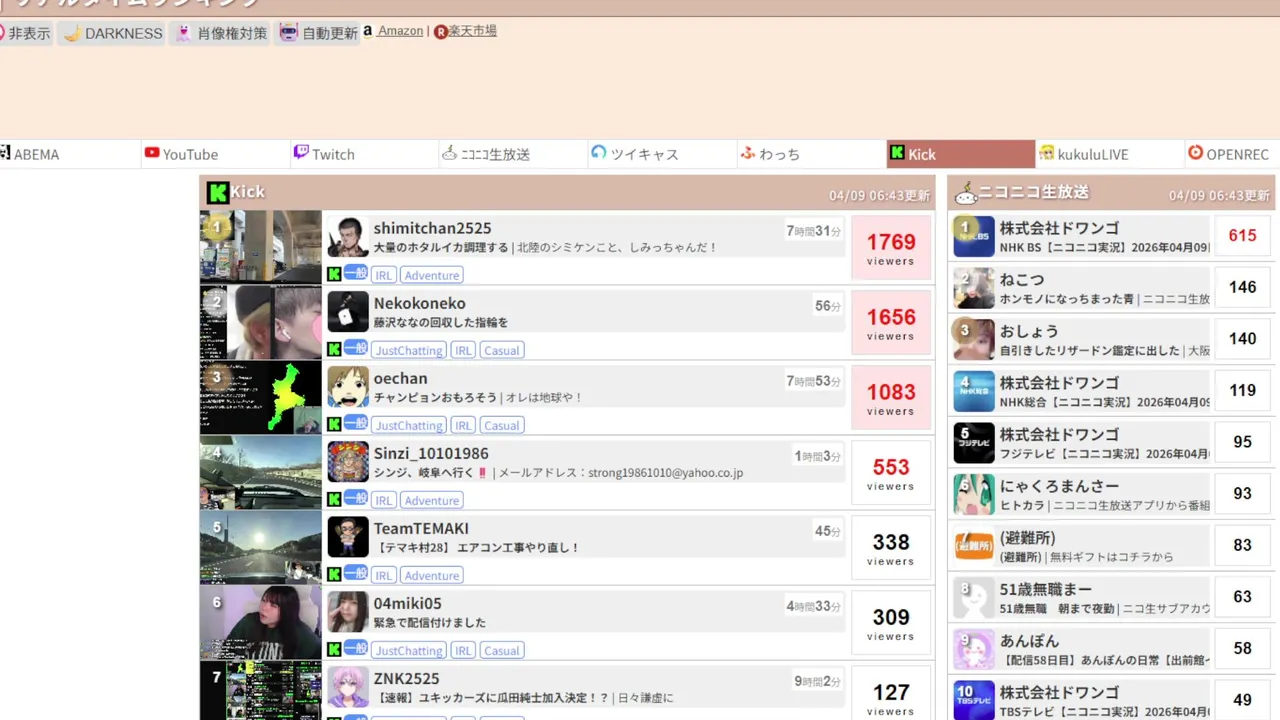Image resolution: width=1280 pixels, height=720 pixels.
Task: Click JustChatting tag under 04miki05
Action: click(409, 650)
